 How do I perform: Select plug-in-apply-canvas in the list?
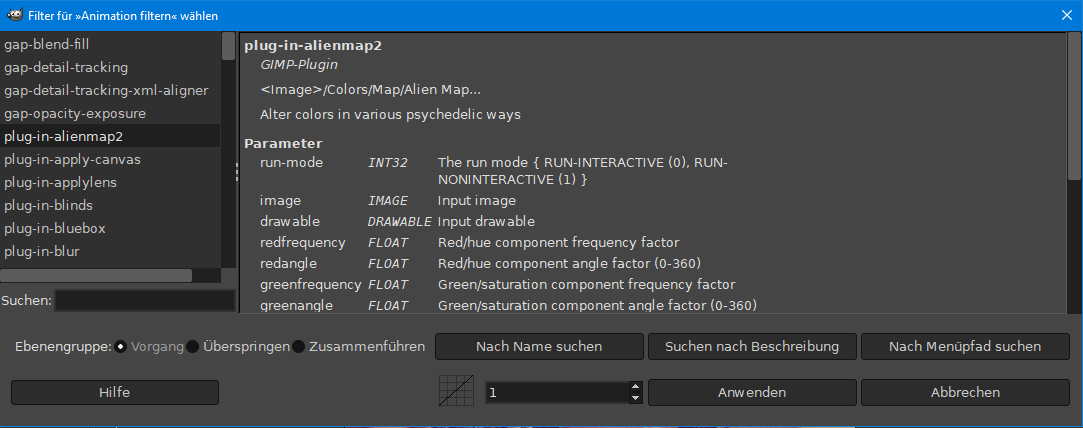click(x=111, y=159)
